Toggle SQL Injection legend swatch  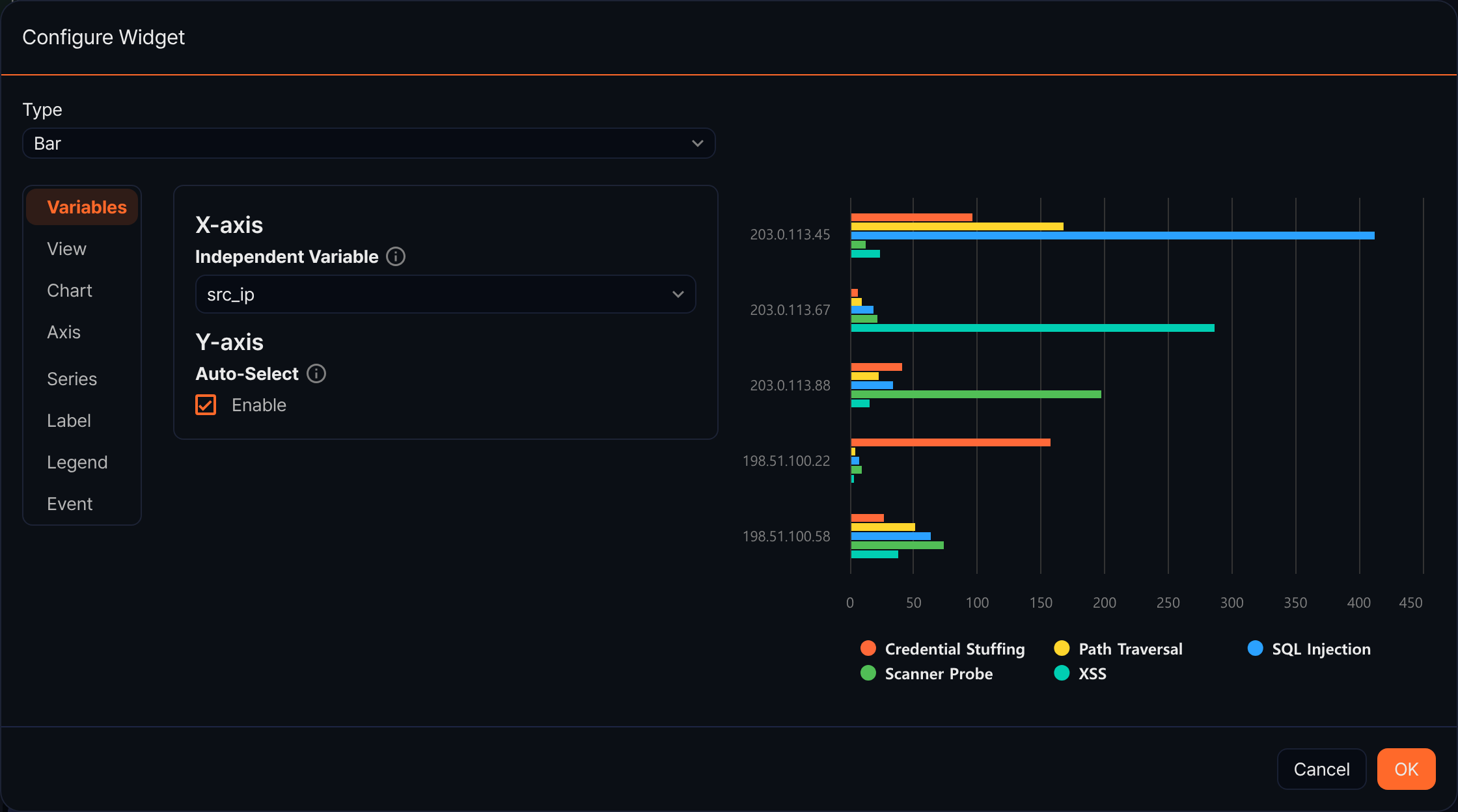coord(1256,648)
